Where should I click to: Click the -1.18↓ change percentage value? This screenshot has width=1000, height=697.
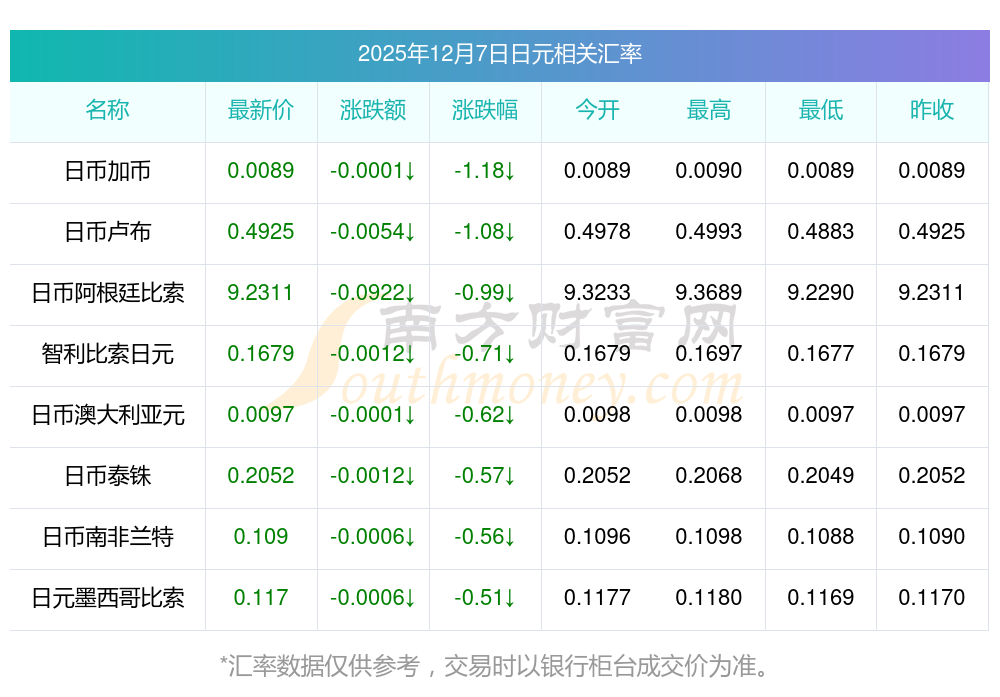click(485, 171)
